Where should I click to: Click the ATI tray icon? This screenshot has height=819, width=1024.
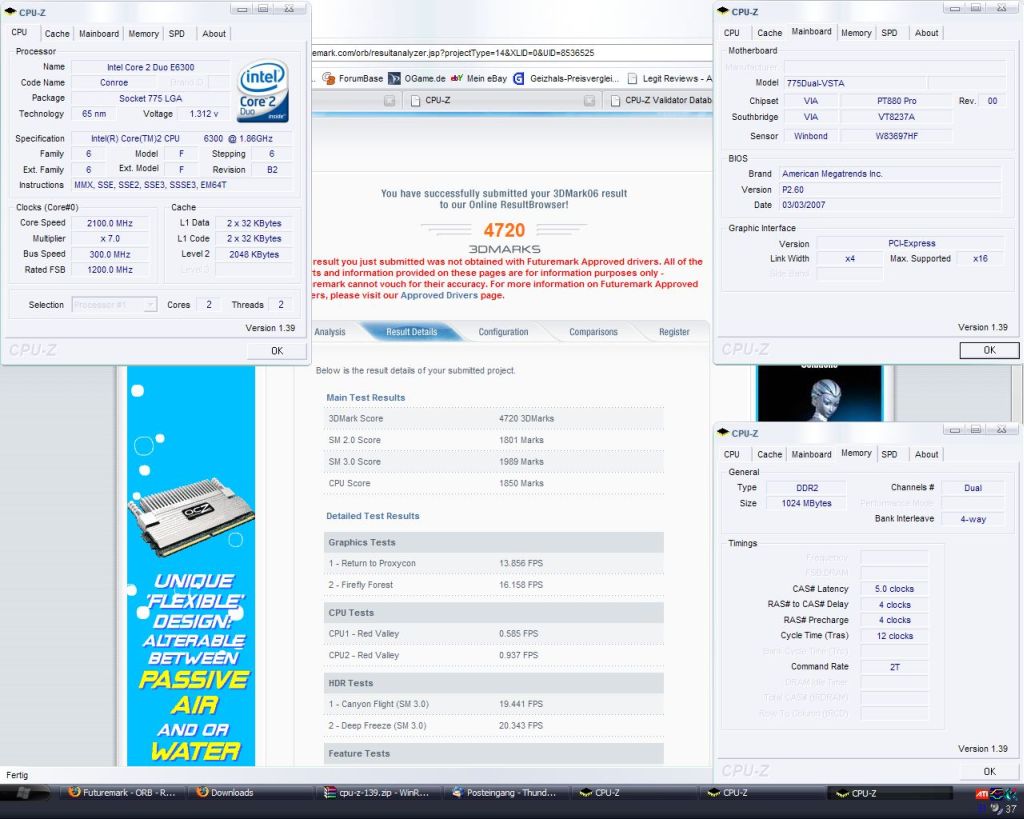982,794
